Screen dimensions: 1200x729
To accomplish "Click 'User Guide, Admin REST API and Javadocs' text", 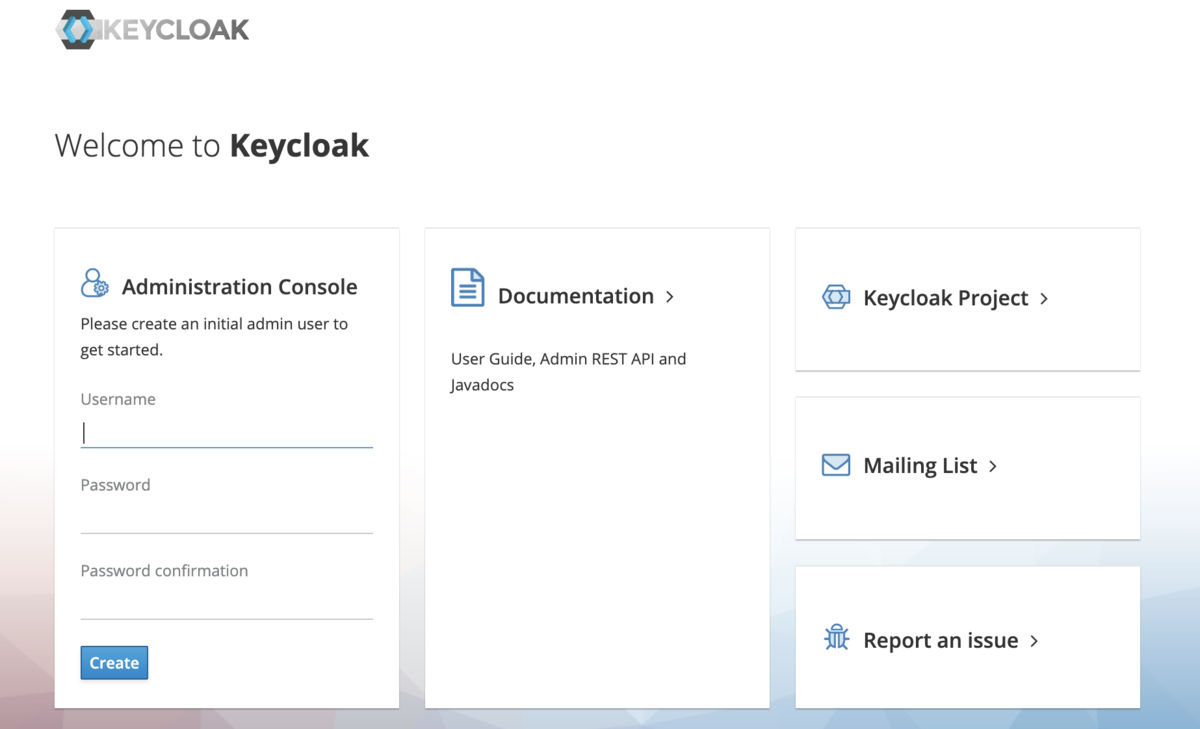I will (569, 371).
